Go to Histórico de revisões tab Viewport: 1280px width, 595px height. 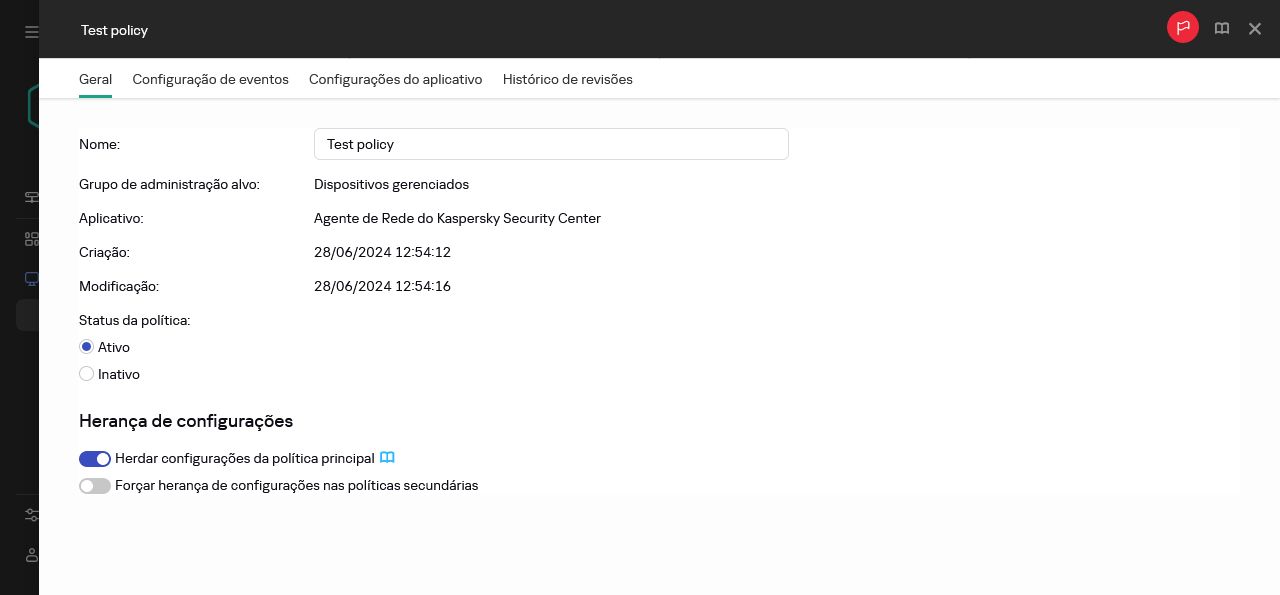[568, 79]
